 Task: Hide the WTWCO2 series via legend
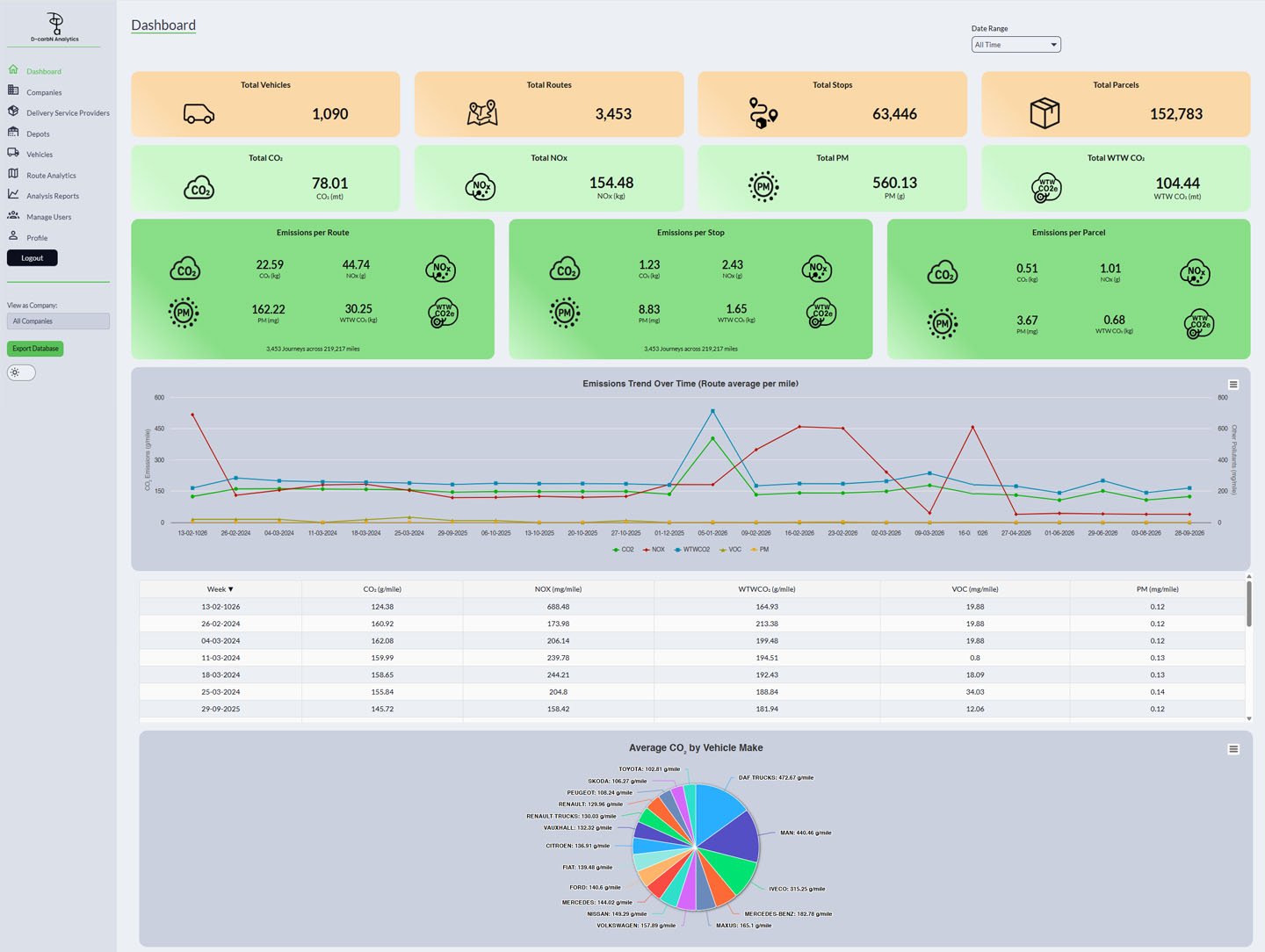(x=692, y=550)
